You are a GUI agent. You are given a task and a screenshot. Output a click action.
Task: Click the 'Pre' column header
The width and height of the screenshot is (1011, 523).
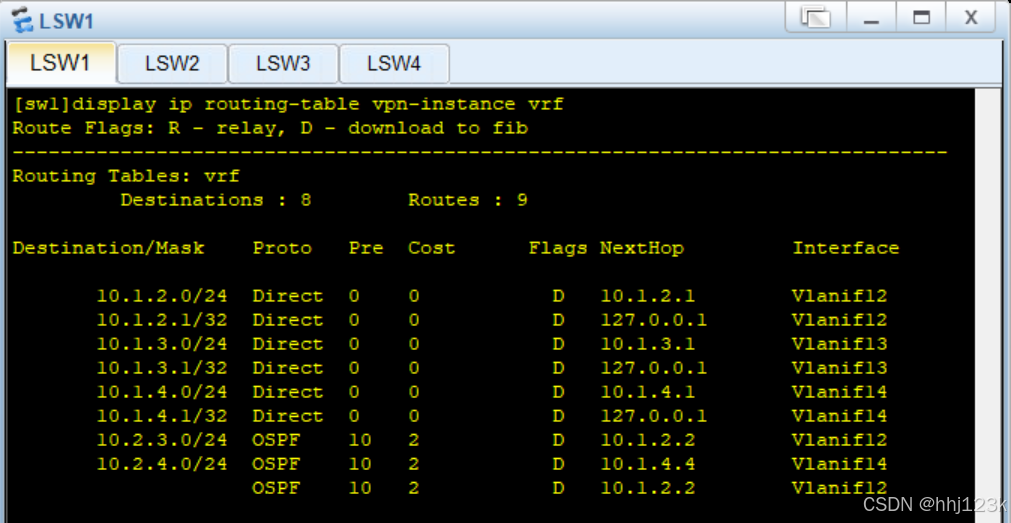(x=366, y=248)
